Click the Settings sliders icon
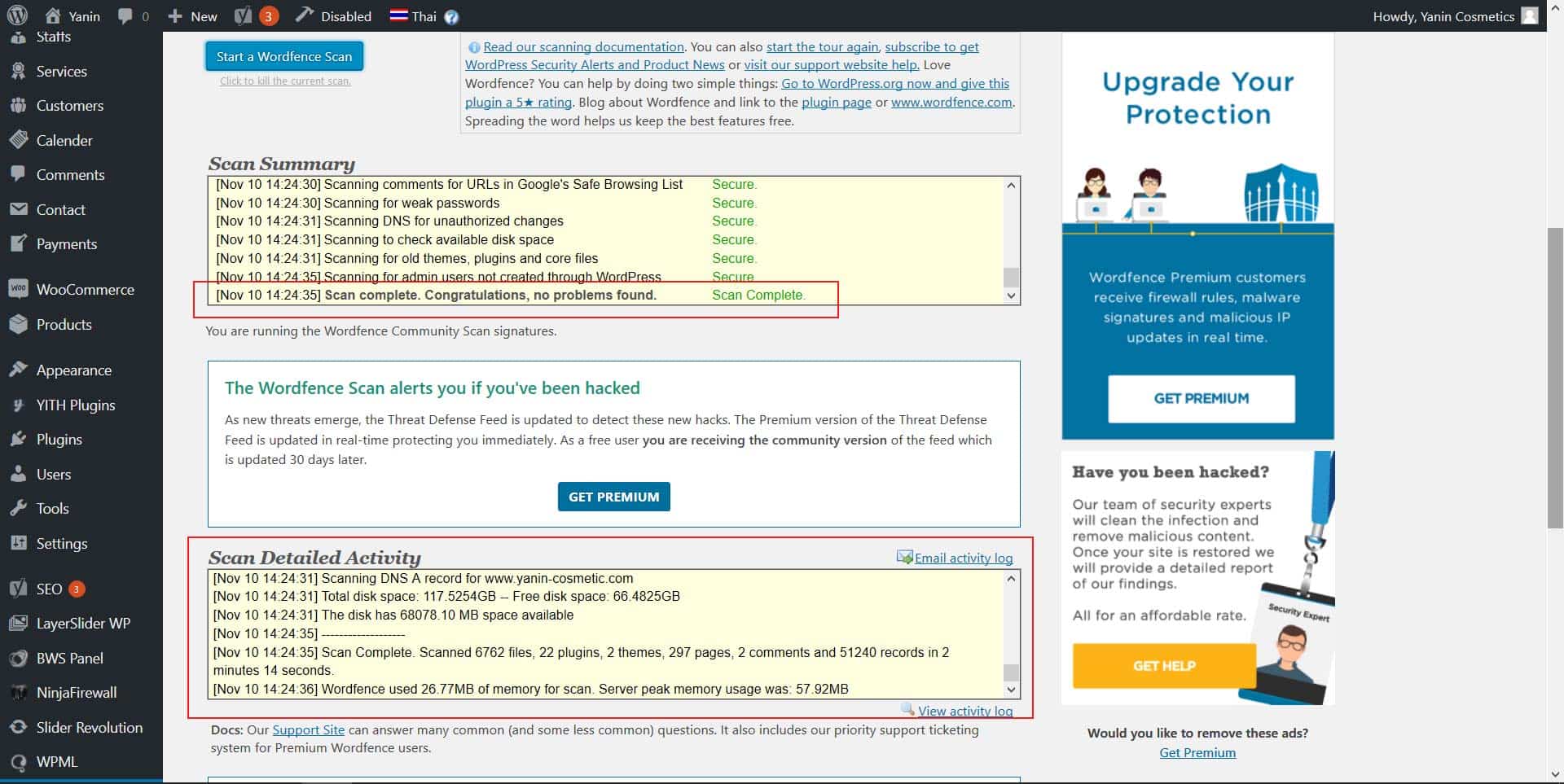This screenshot has width=1564, height=784. 19,543
